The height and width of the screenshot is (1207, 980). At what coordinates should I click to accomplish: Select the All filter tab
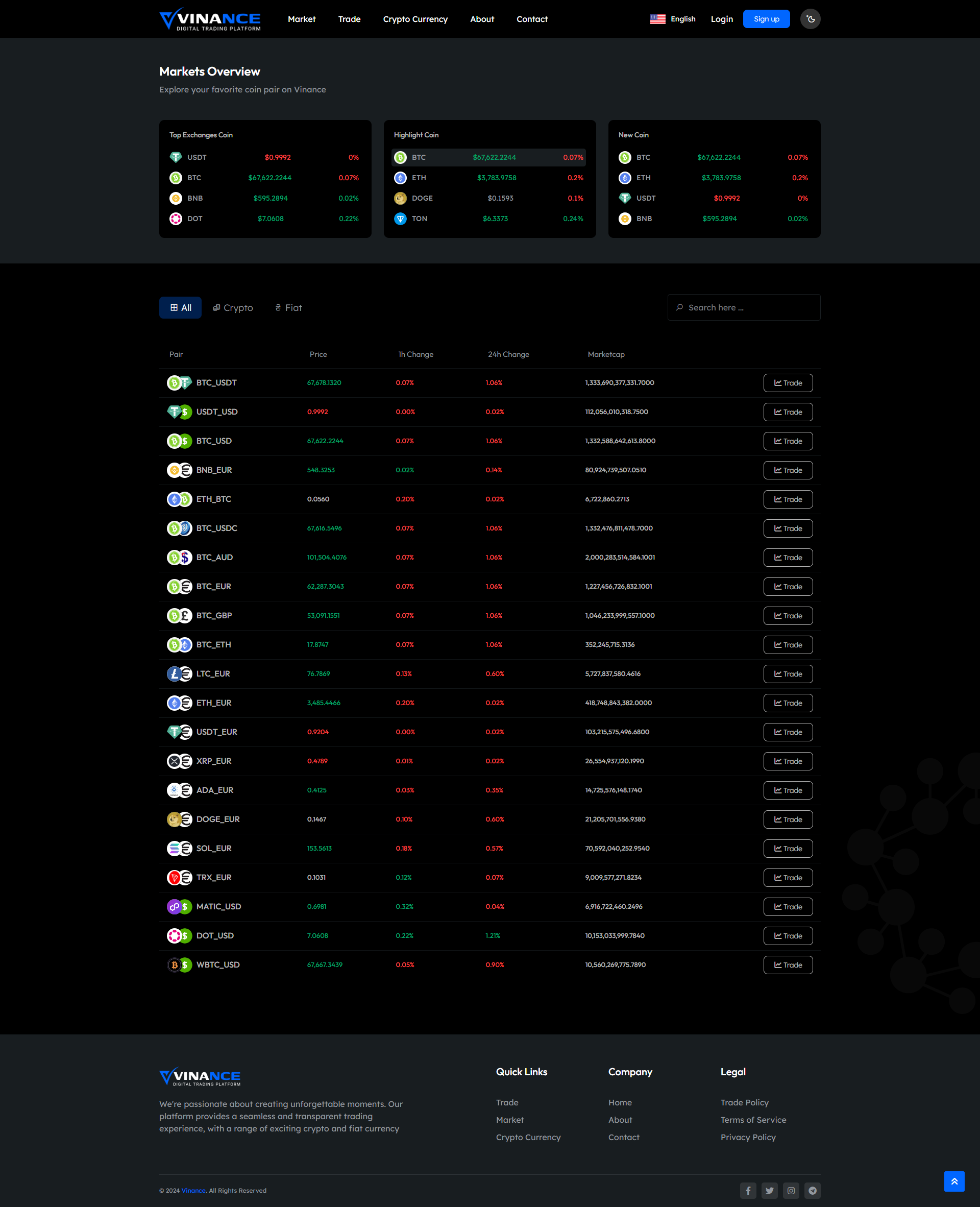pyautogui.click(x=180, y=308)
